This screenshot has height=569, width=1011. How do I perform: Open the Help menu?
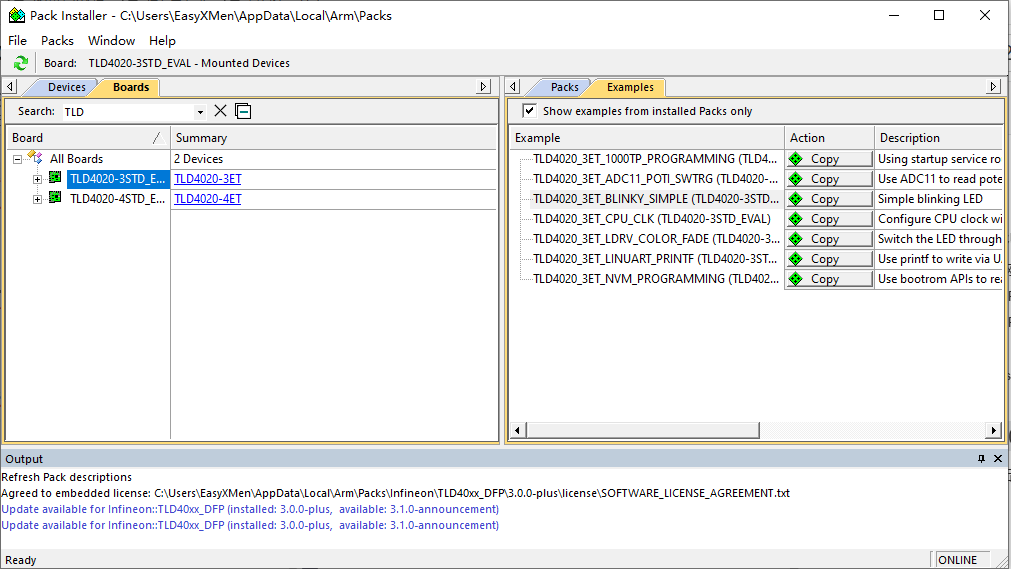click(x=162, y=40)
